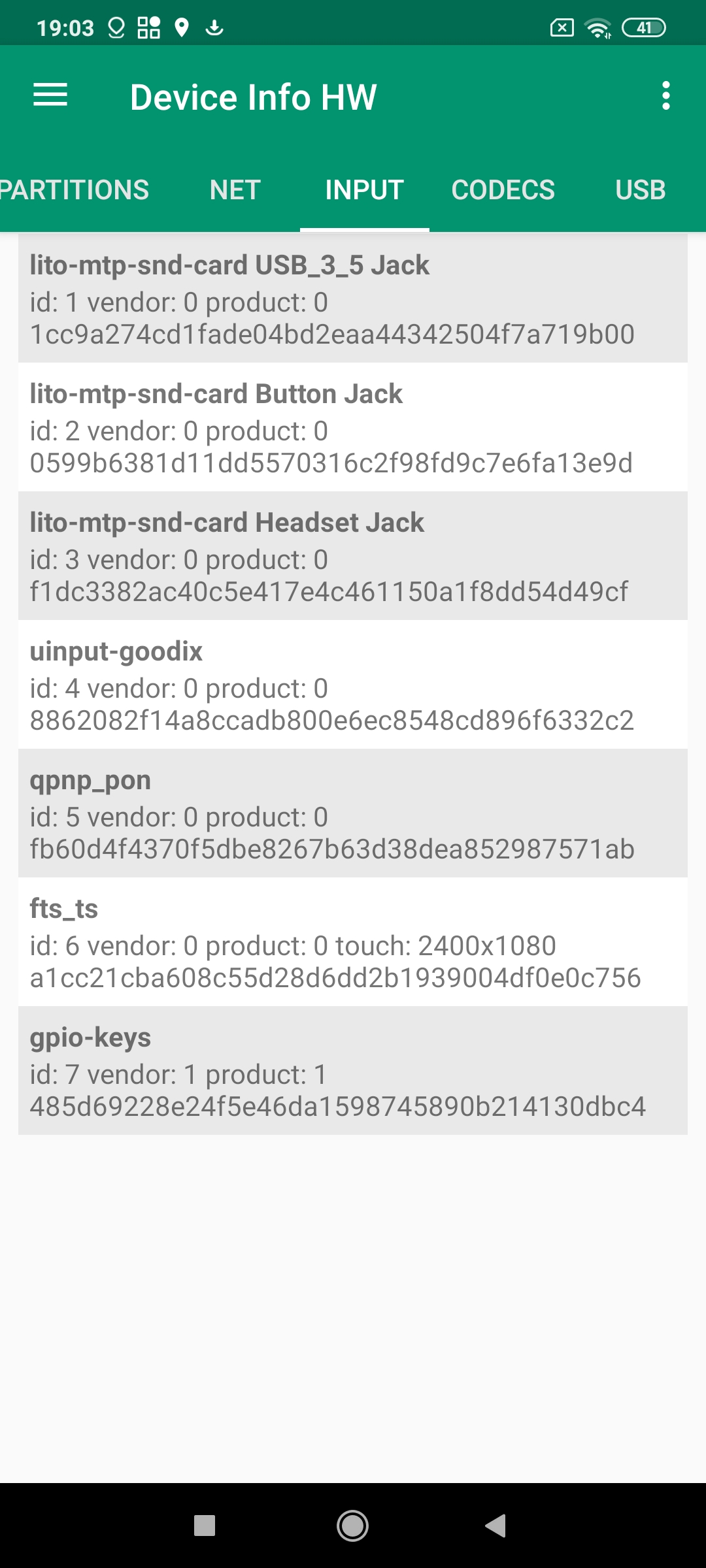Tap the Wi-Fi status bar icon
The image size is (706, 1568).
(597, 28)
